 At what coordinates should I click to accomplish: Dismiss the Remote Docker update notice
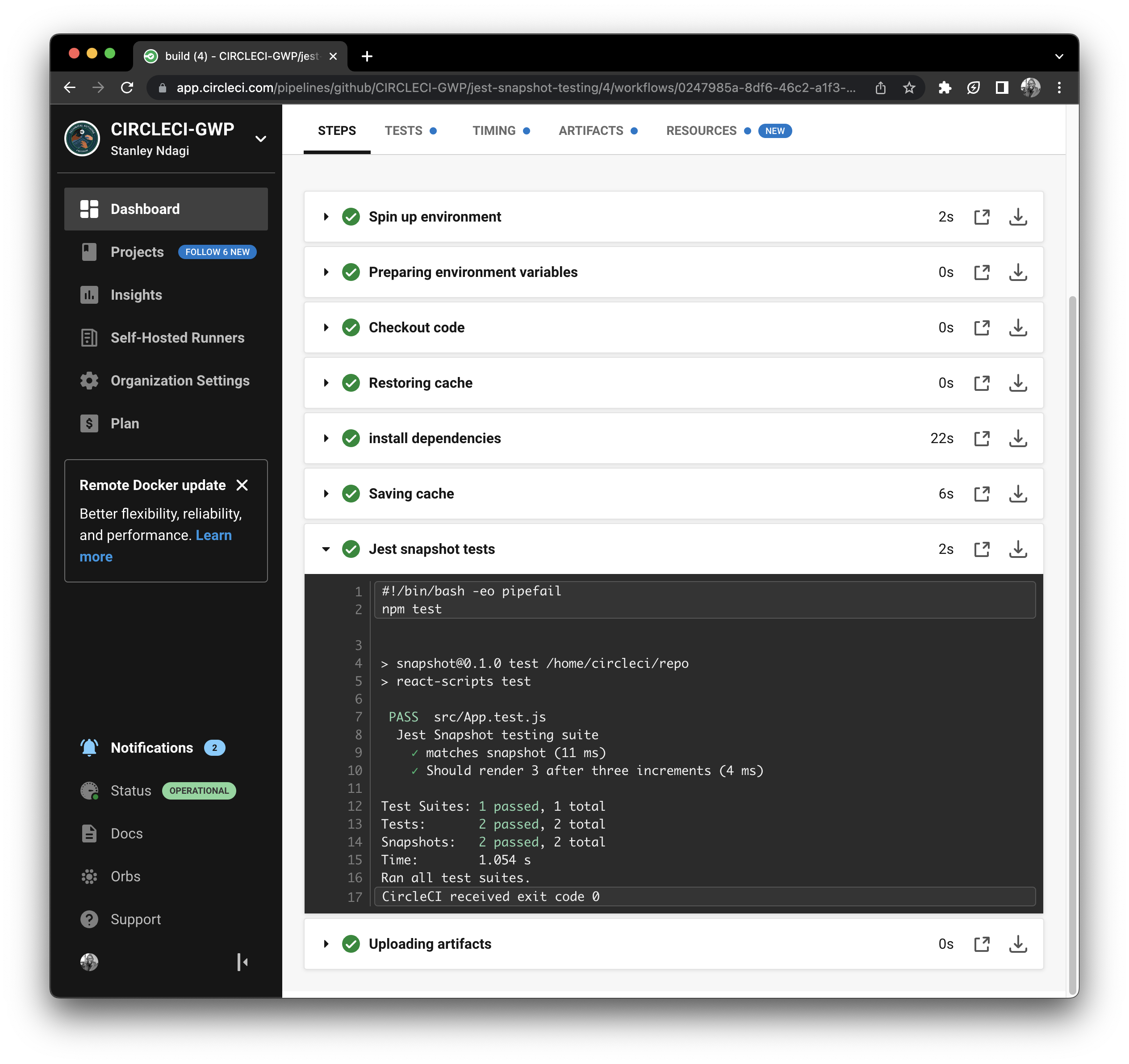(243, 485)
